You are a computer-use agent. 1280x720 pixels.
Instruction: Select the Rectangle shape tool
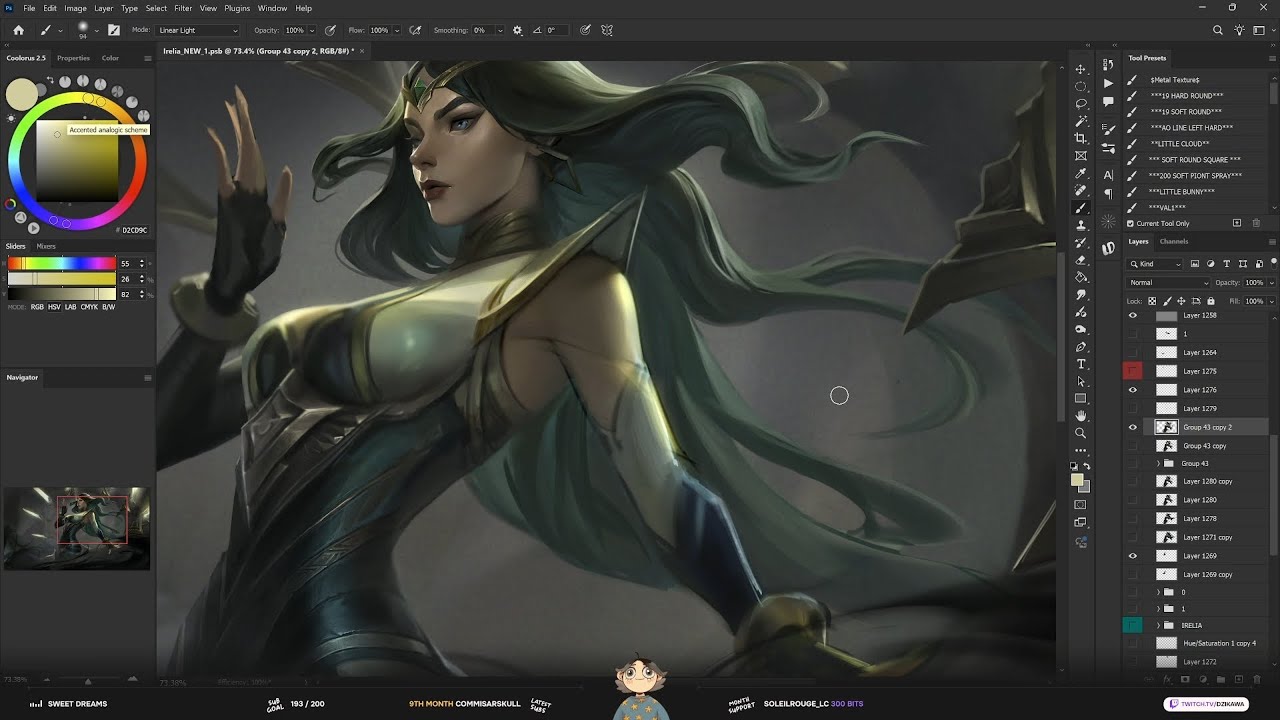(1080, 399)
